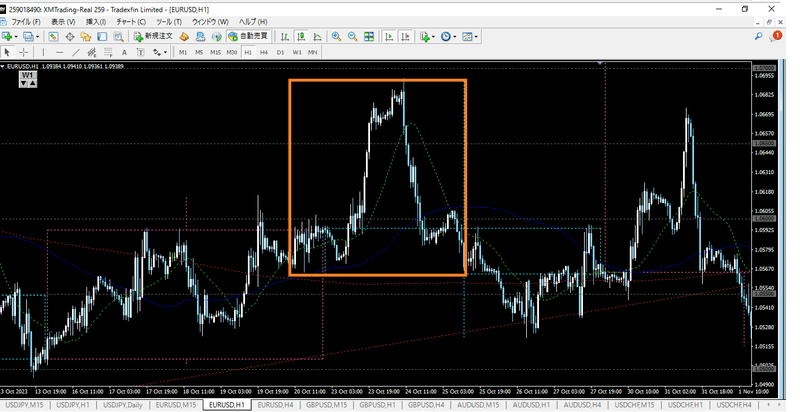
Task: Expand the Profiles dropdown arrow
Action: tap(37, 37)
